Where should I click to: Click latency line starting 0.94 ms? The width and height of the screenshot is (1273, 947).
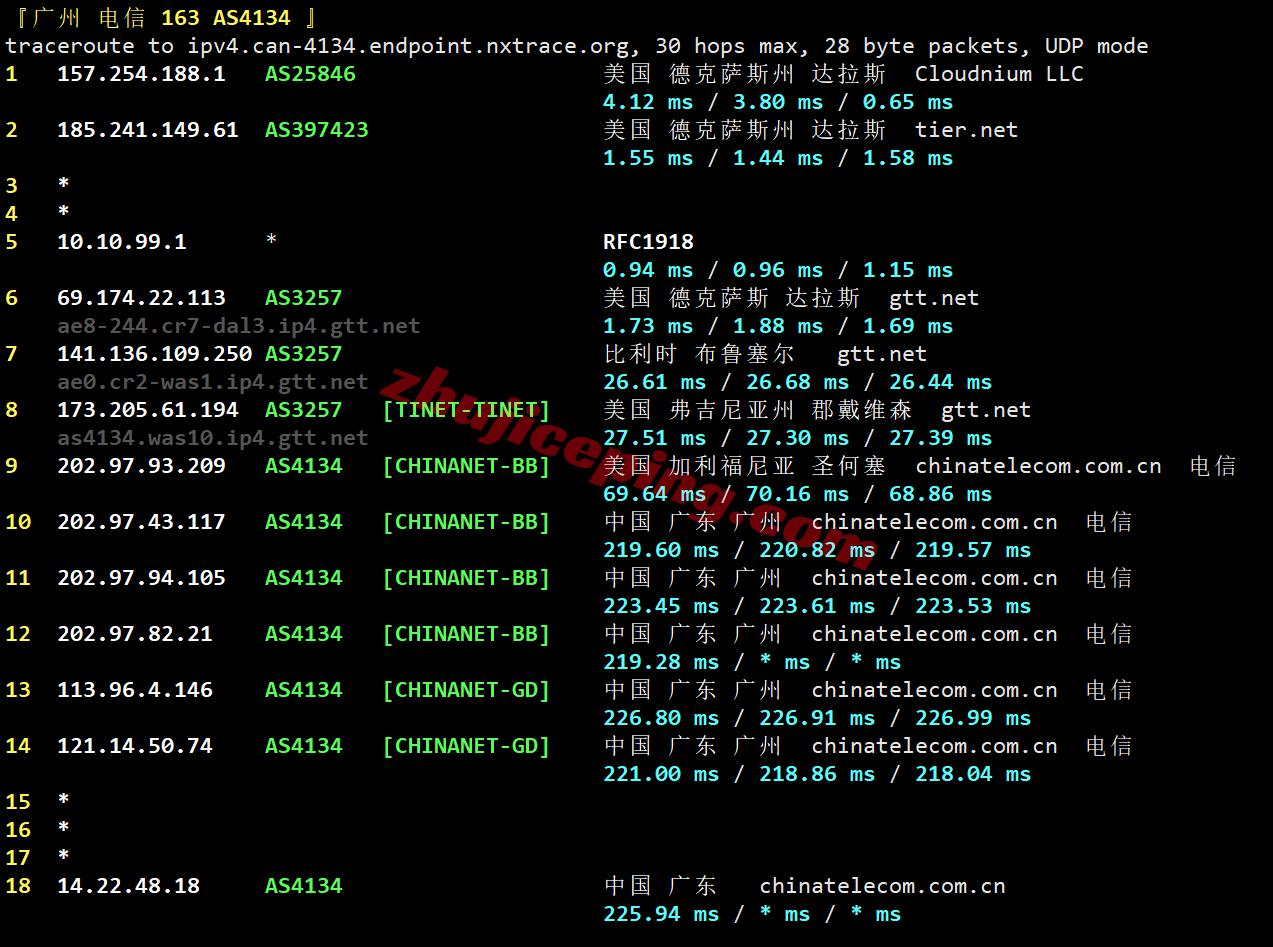click(778, 270)
